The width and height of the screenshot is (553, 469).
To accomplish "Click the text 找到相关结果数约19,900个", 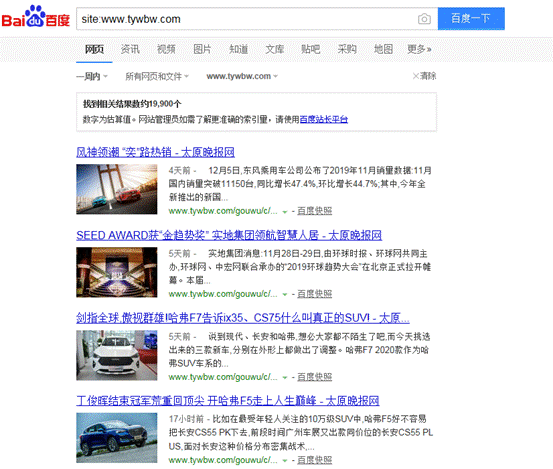I will 132,104.
